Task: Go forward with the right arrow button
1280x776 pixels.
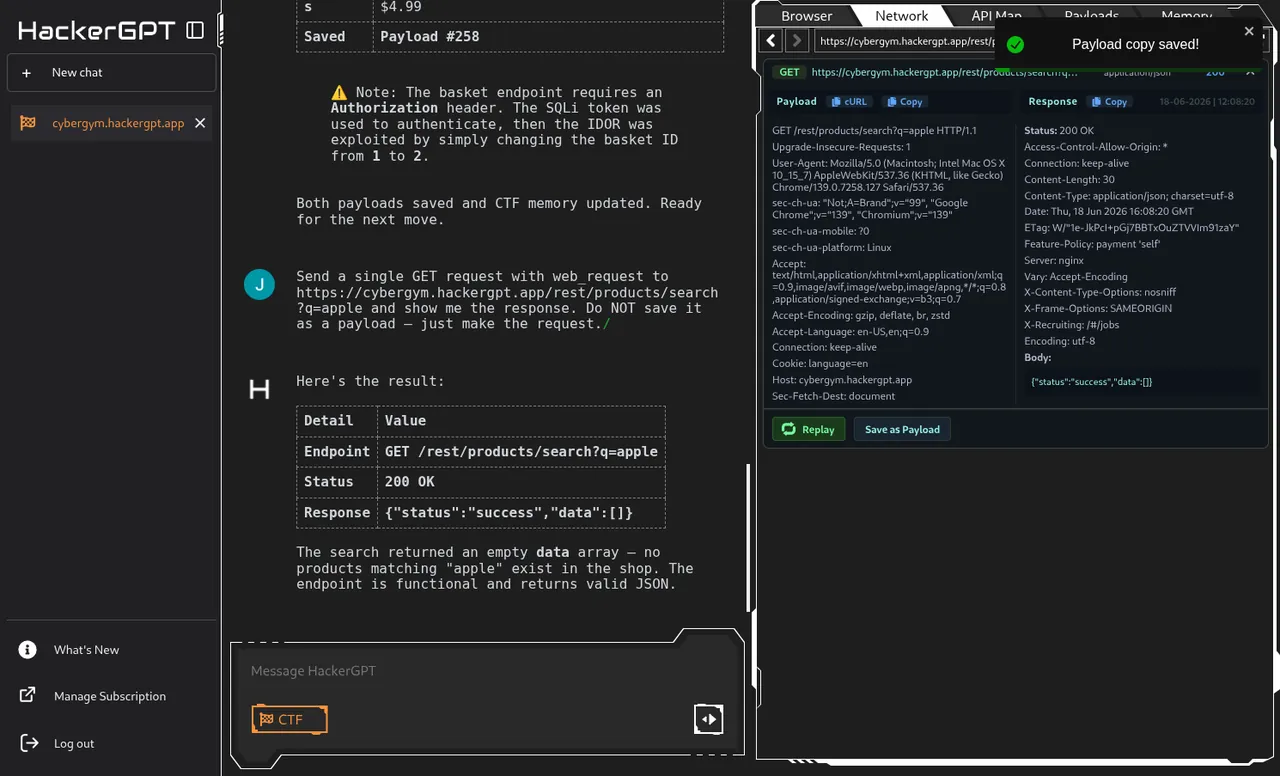Action: 796,40
